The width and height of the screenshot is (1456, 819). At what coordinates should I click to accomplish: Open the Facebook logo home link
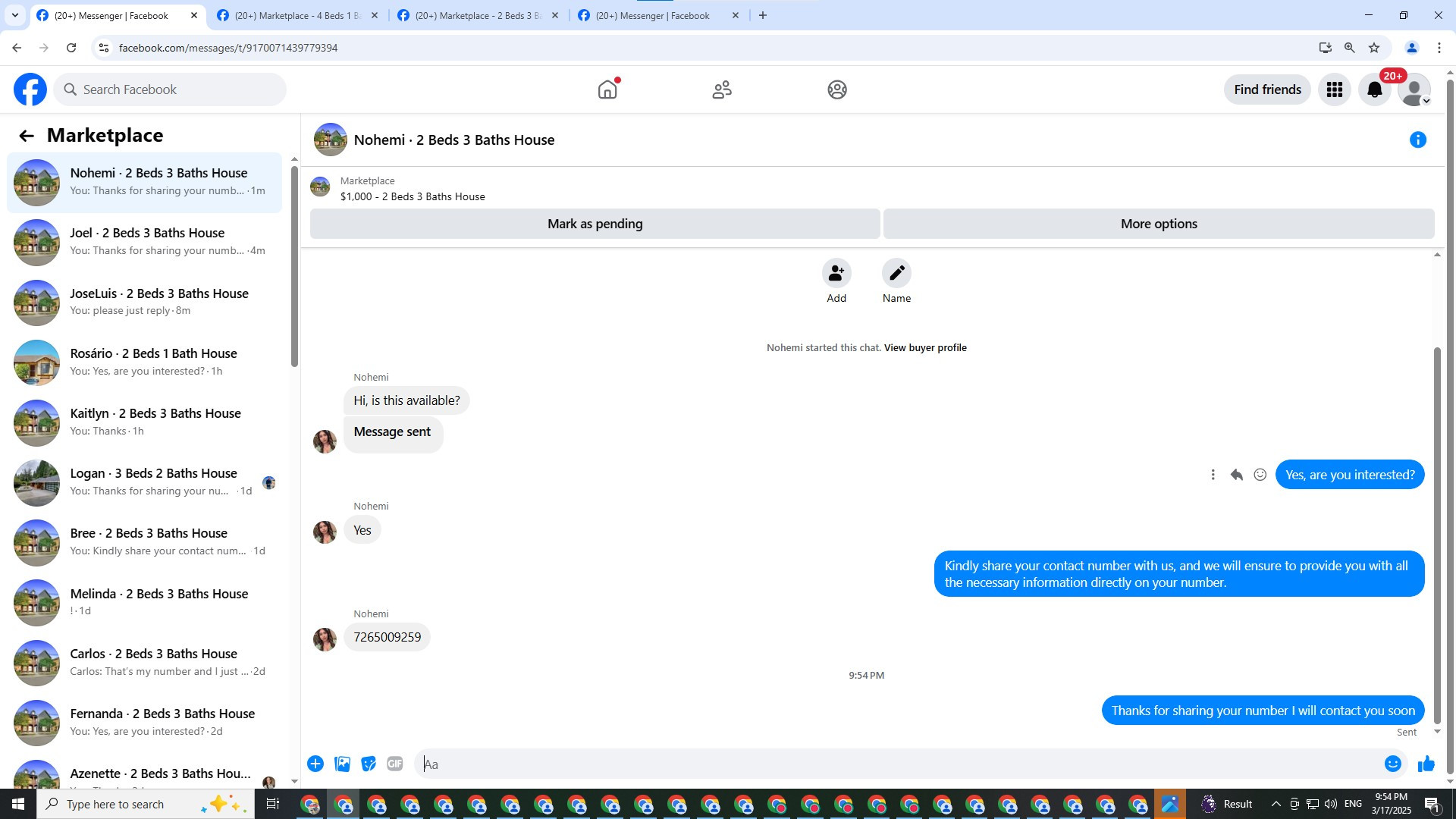click(30, 89)
